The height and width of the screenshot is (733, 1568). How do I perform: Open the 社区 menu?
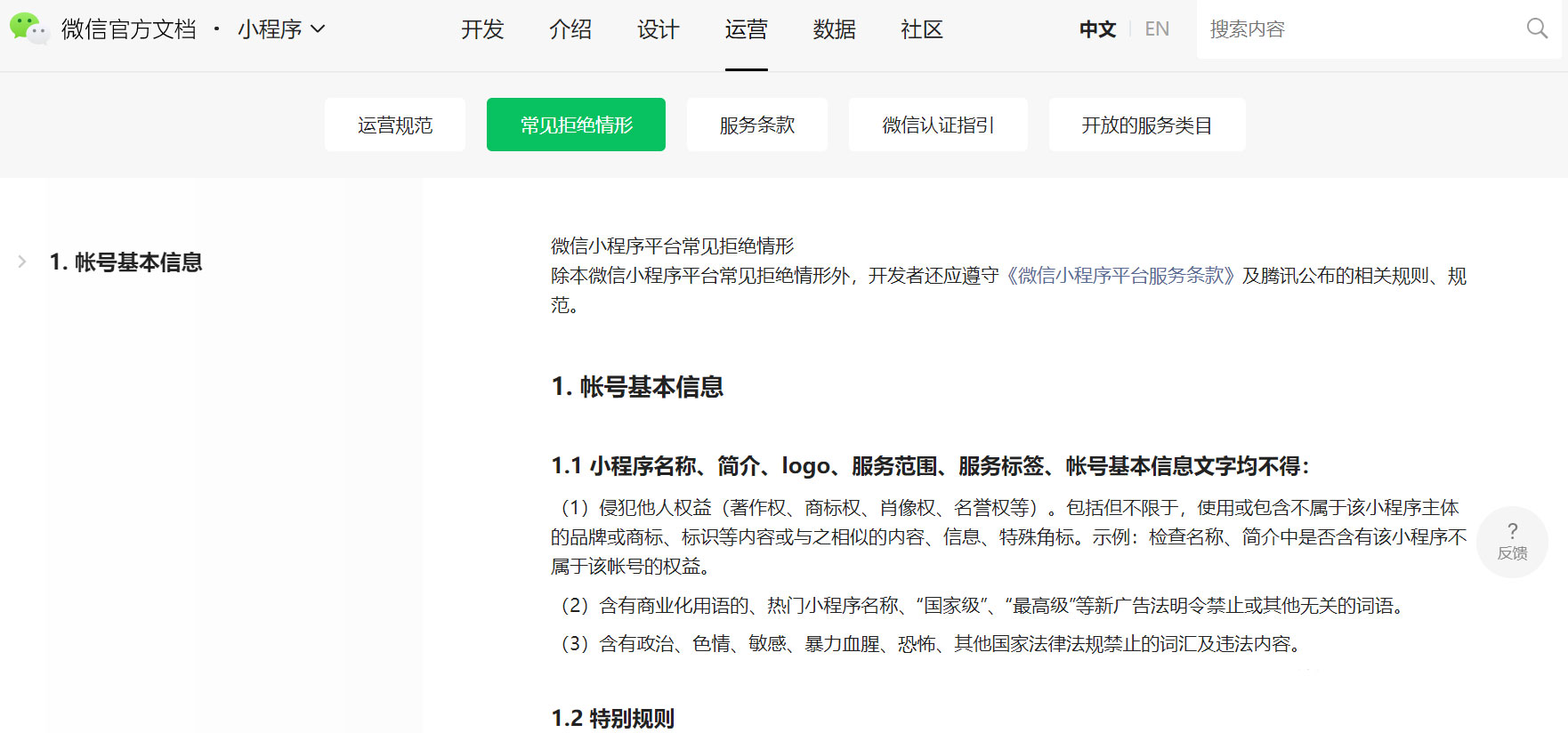coord(922,29)
